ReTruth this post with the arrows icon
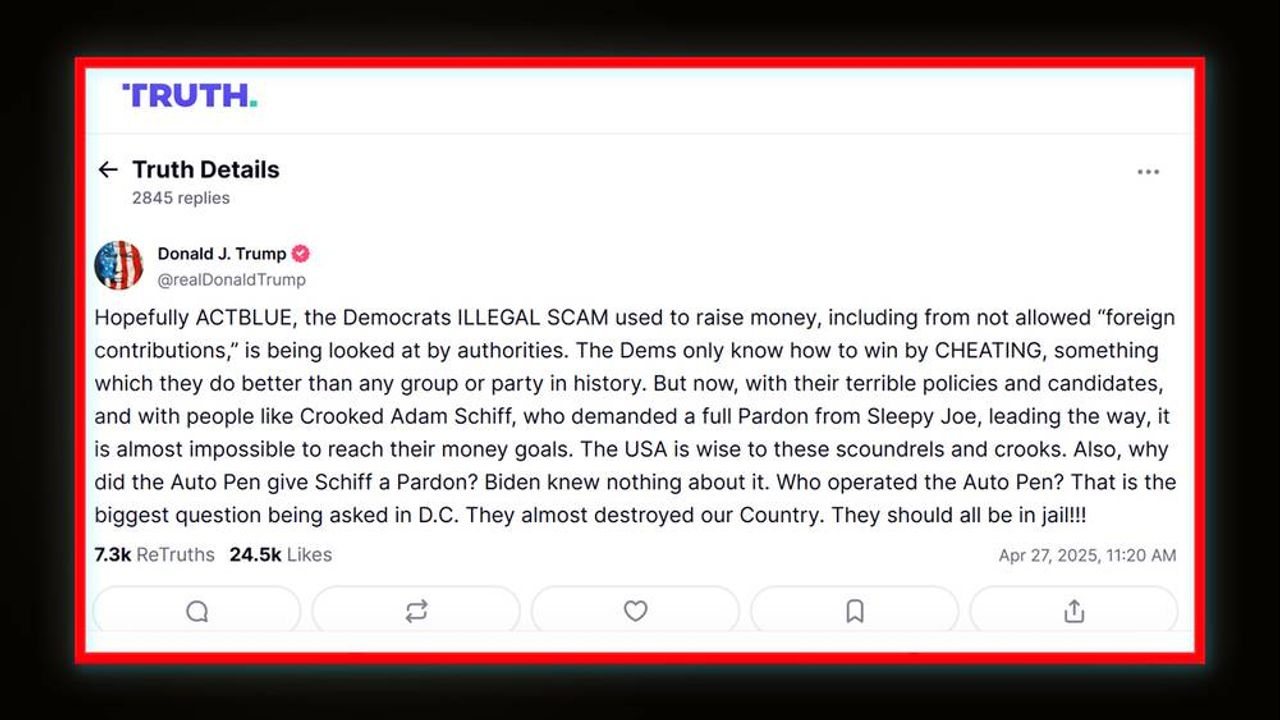 click(x=416, y=611)
